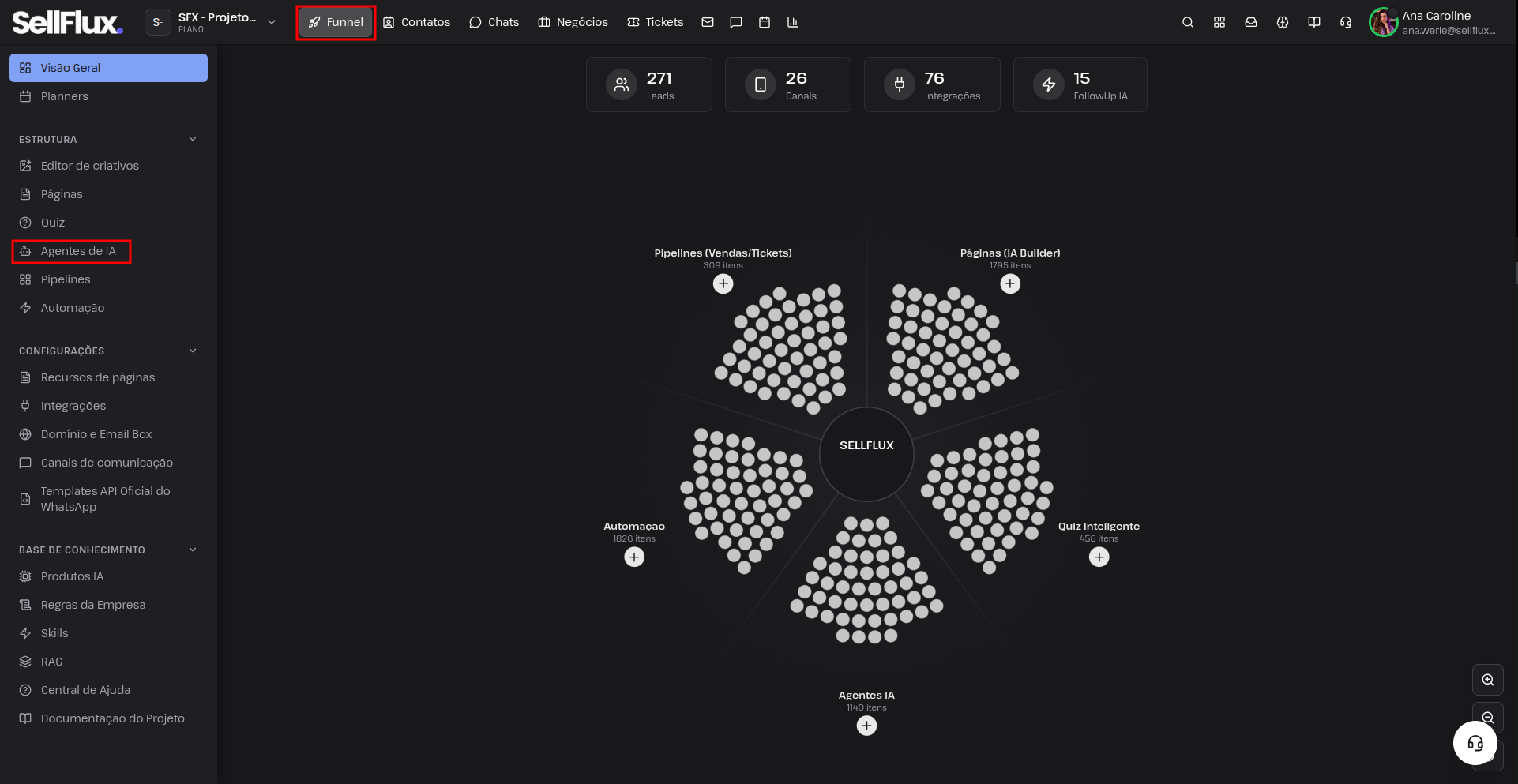Viewport: 1518px width, 784px height.
Task: Click the central SELLFLUX hub node
Action: pos(867,454)
